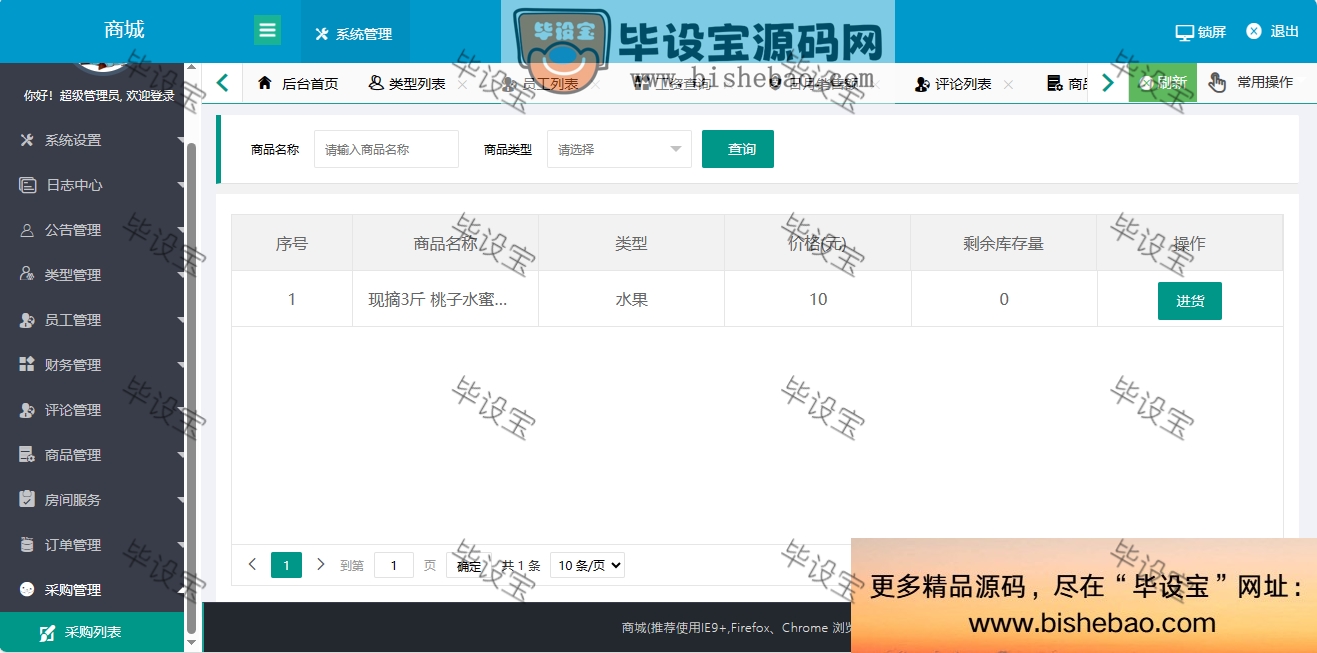Click the 退出 circled-x icon
This screenshot has height=653, width=1317.
pyautogui.click(x=1254, y=31)
